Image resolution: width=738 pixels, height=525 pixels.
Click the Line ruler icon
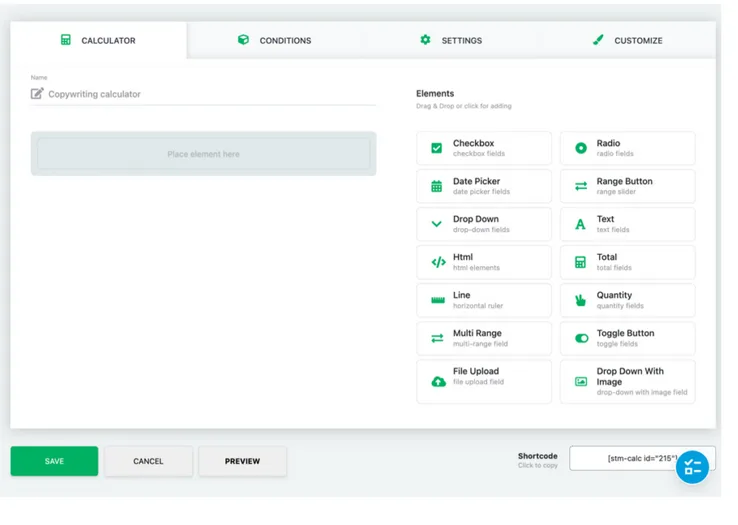[438, 300]
